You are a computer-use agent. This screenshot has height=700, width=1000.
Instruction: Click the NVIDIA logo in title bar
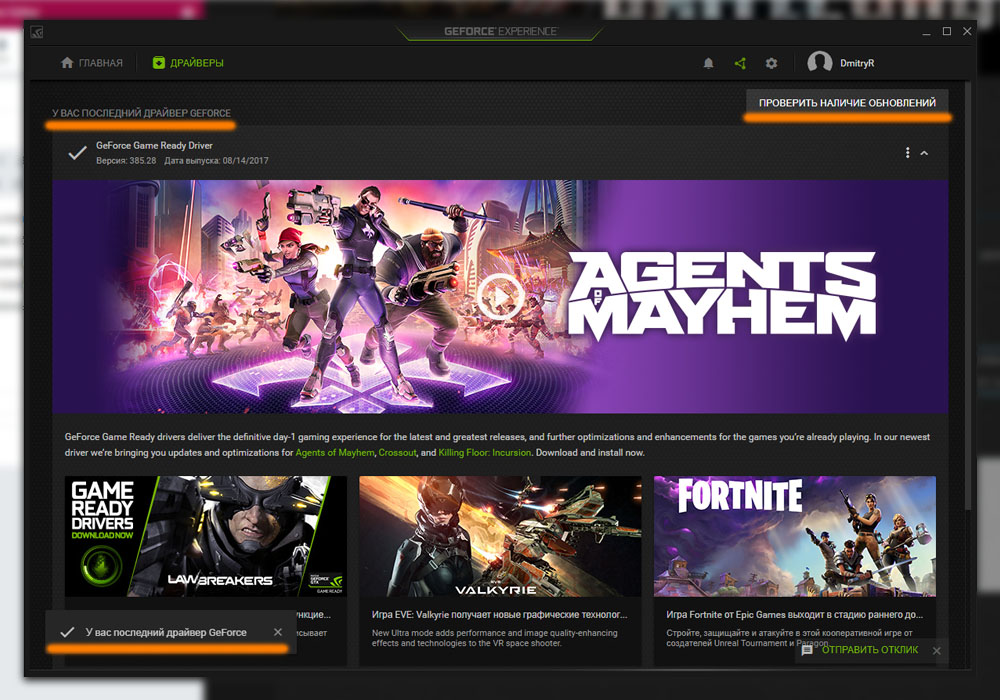[37, 32]
